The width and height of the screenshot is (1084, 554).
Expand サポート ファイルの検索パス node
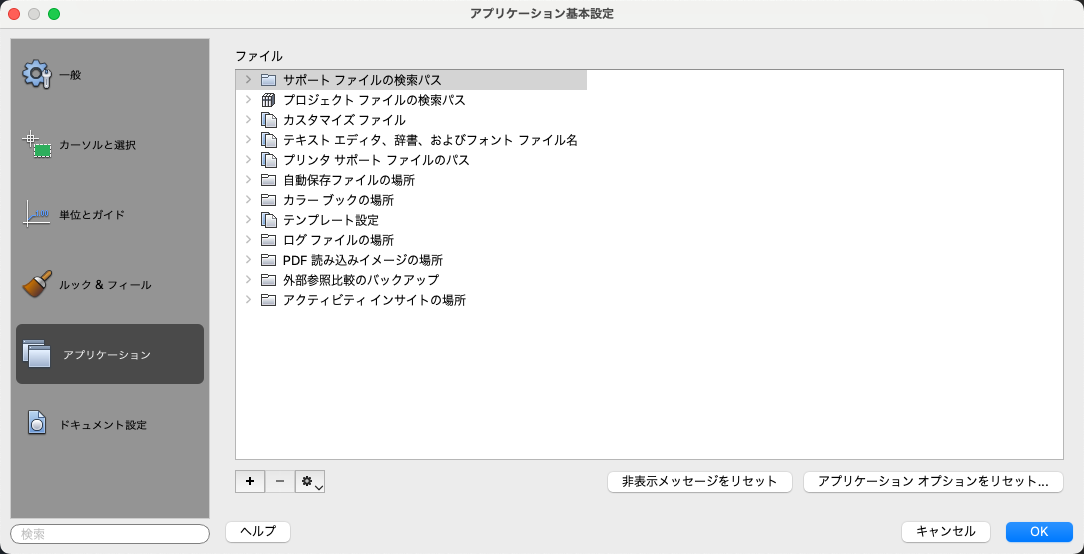(x=248, y=80)
